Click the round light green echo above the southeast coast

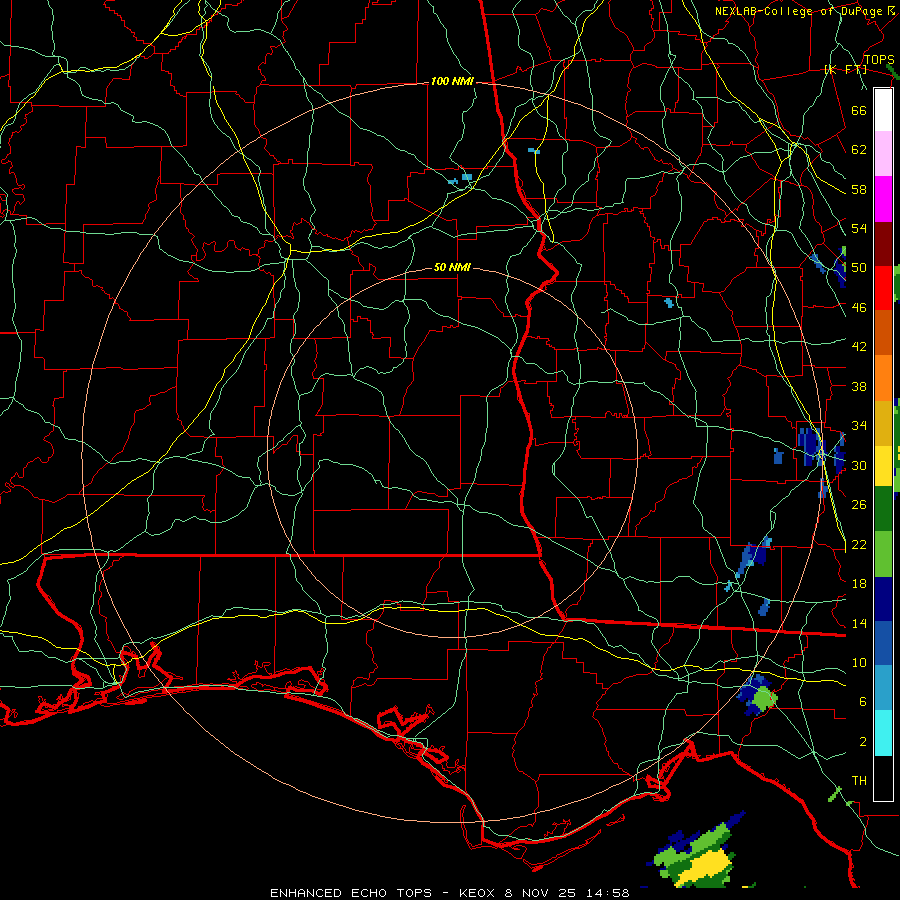click(x=764, y=700)
